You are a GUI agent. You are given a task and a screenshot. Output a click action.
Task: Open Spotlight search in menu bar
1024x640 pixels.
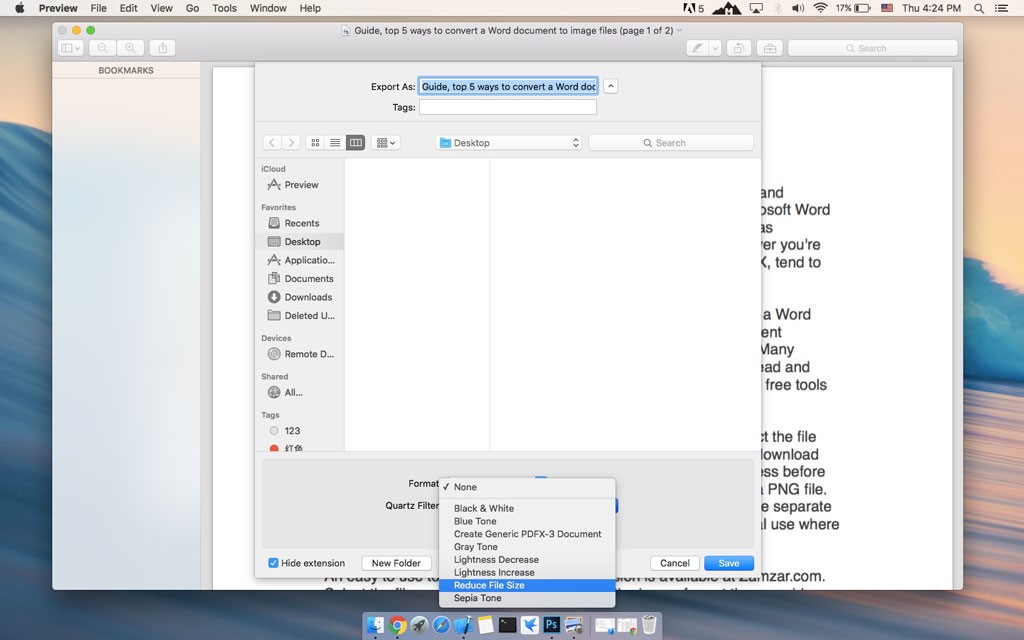click(x=979, y=8)
